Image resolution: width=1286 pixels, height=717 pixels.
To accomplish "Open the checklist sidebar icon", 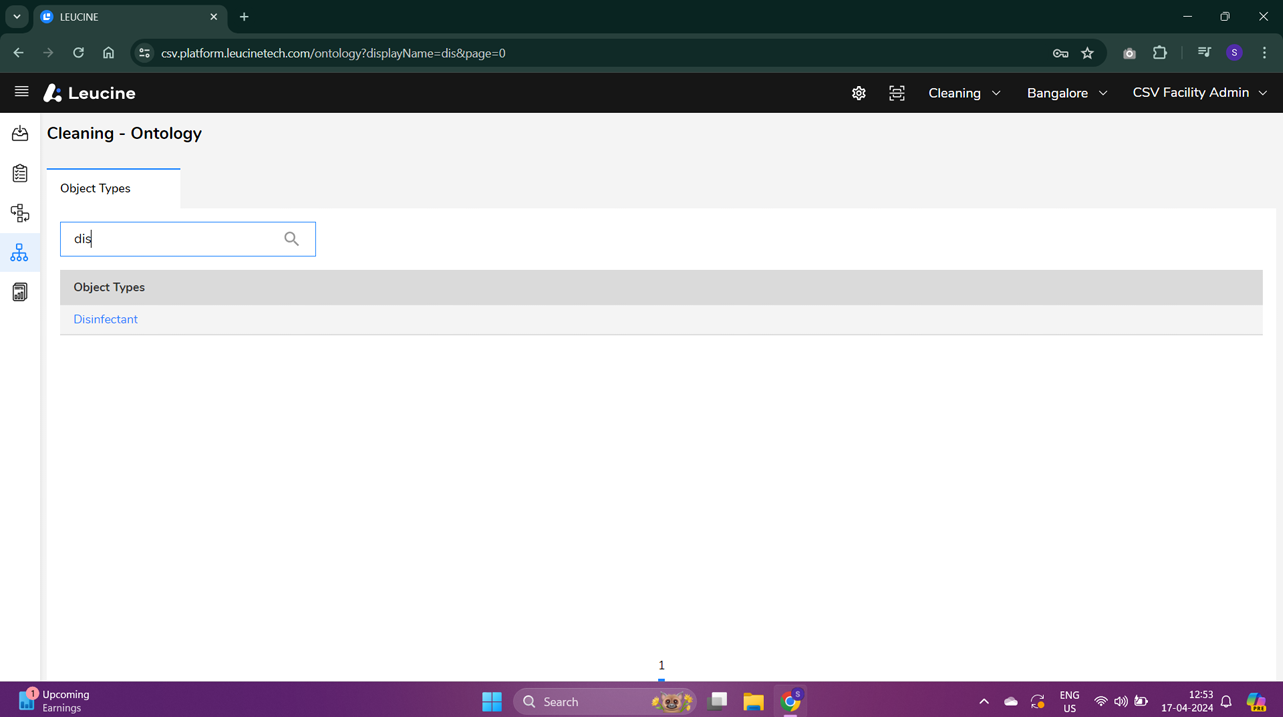I will (20, 173).
